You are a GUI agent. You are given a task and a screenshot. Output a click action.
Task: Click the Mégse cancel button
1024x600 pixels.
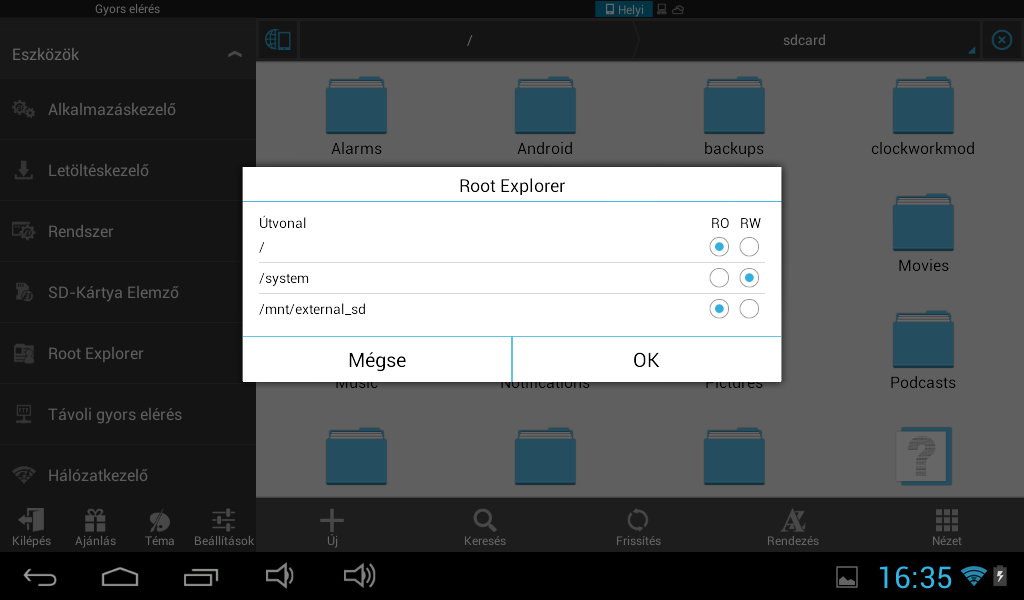(x=377, y=360)
